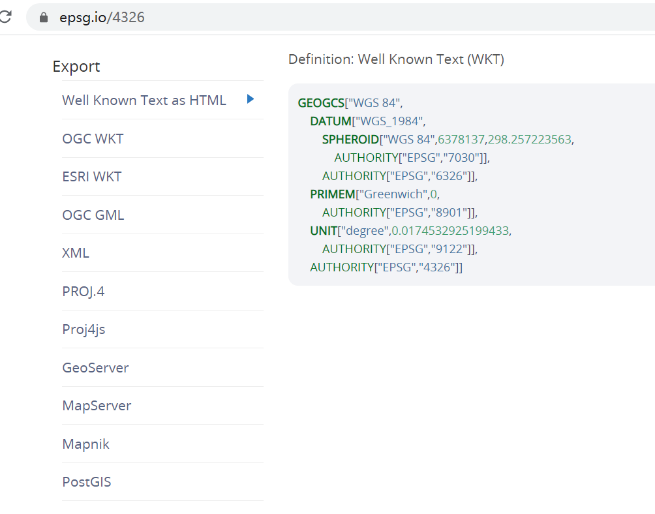Select Proj4js export format
Viewport: 655px width, 514px height.
(x=84, y=329)
